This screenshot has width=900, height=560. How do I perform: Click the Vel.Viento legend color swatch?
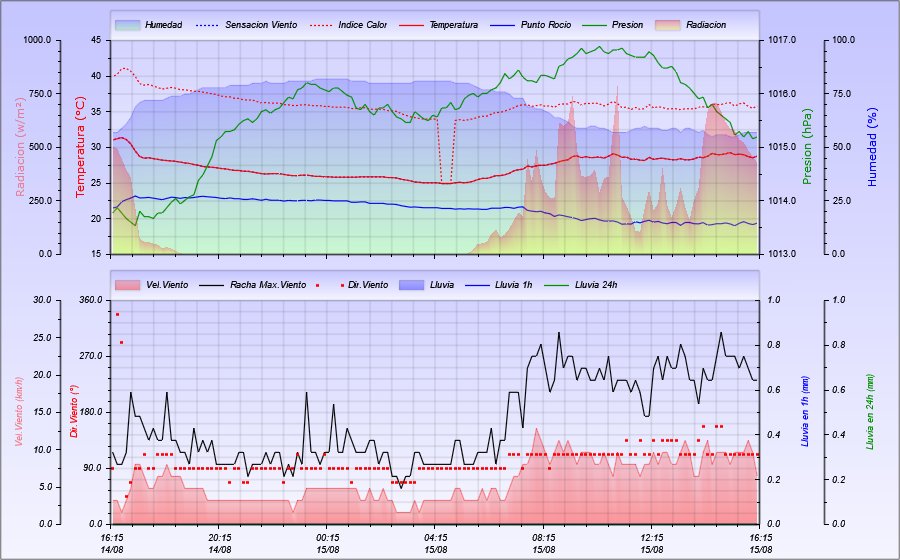[x=127, y=285]
